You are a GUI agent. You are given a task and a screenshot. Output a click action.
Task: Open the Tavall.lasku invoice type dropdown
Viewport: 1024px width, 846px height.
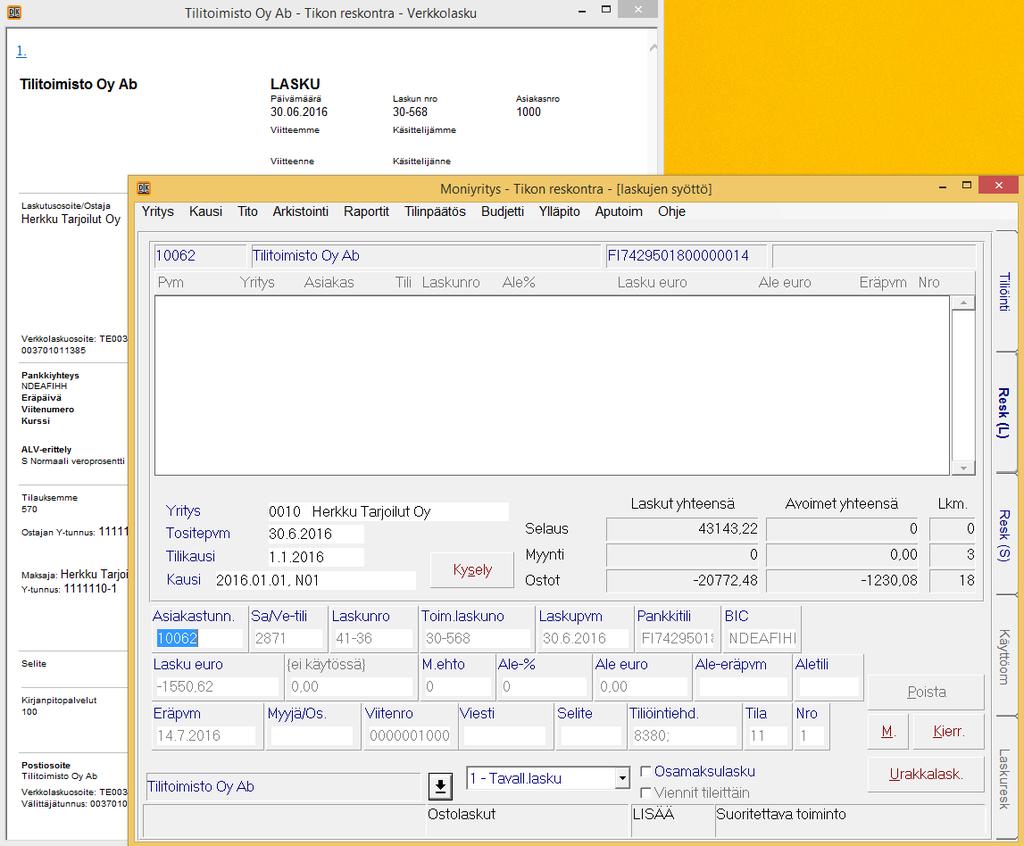coord(622,778)
